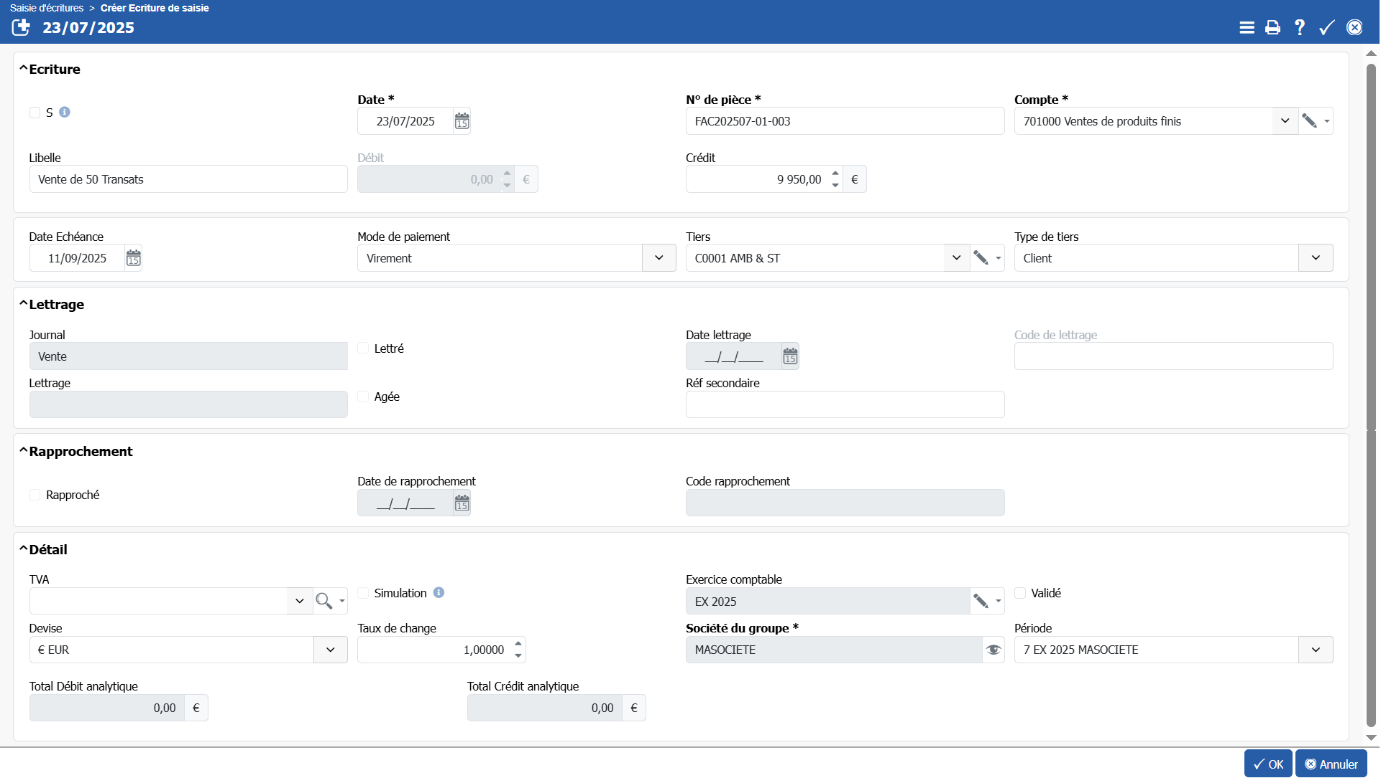Click the Annuler button
Viewport: 1386px width, 783px height.
click(1330, 764)
